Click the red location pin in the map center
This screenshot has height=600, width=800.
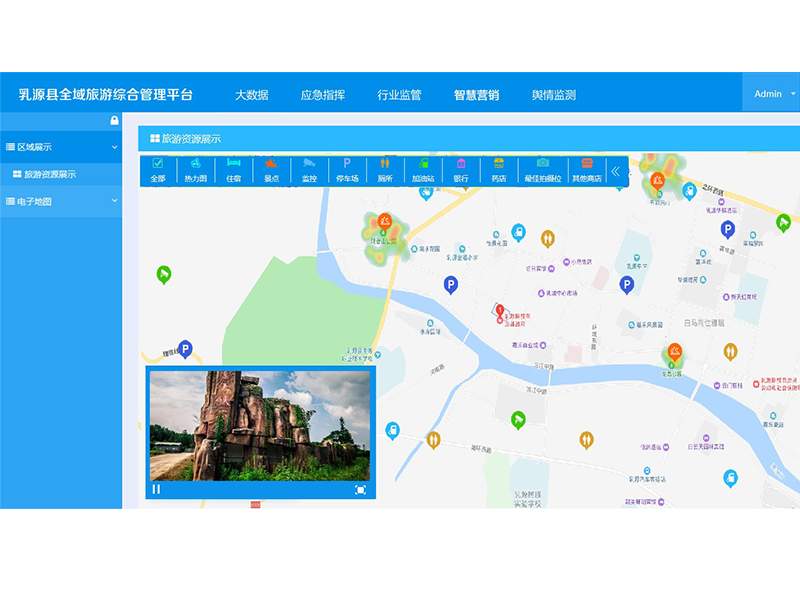[500, 312]
